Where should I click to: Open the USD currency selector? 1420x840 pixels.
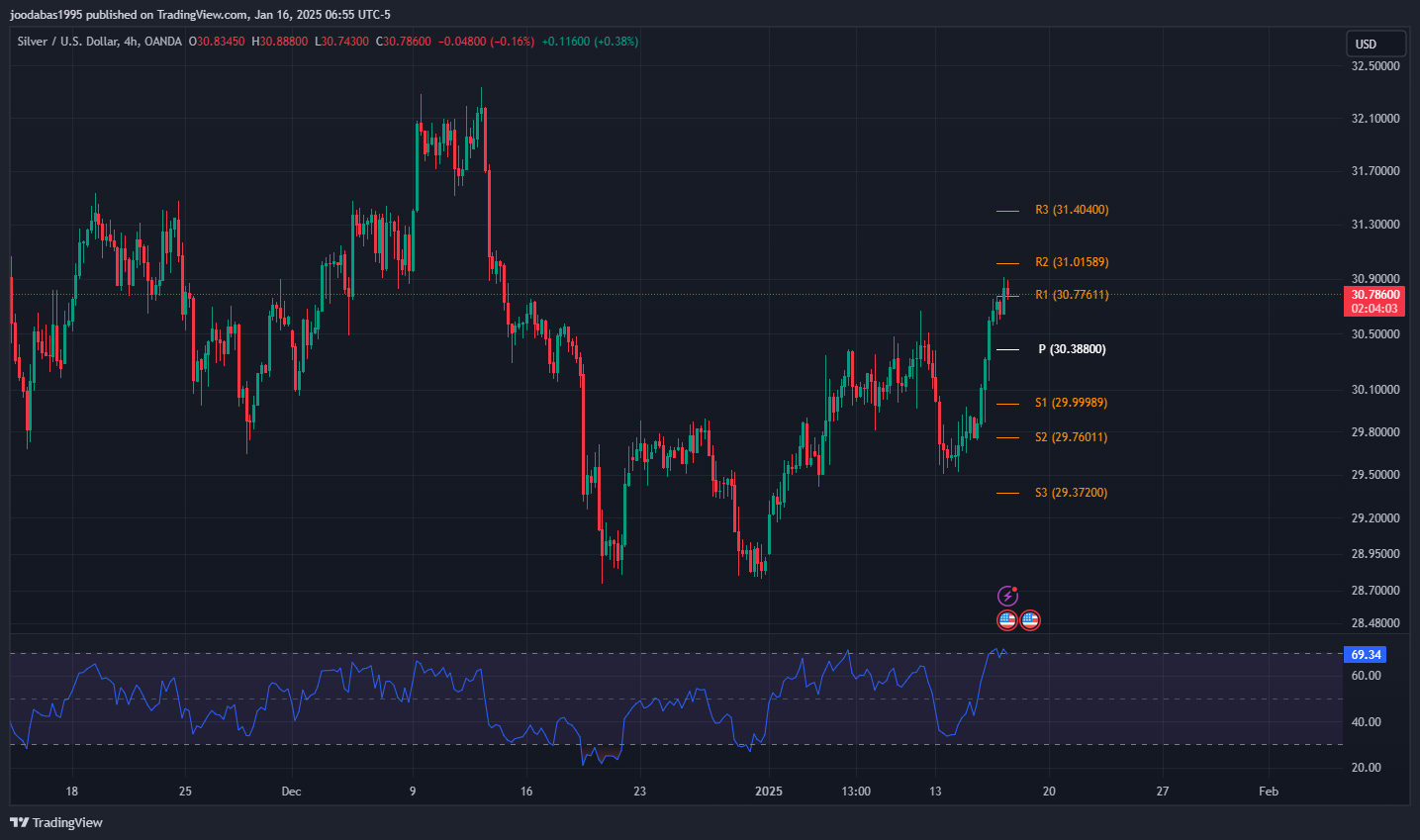click(x=1375, y=44)
